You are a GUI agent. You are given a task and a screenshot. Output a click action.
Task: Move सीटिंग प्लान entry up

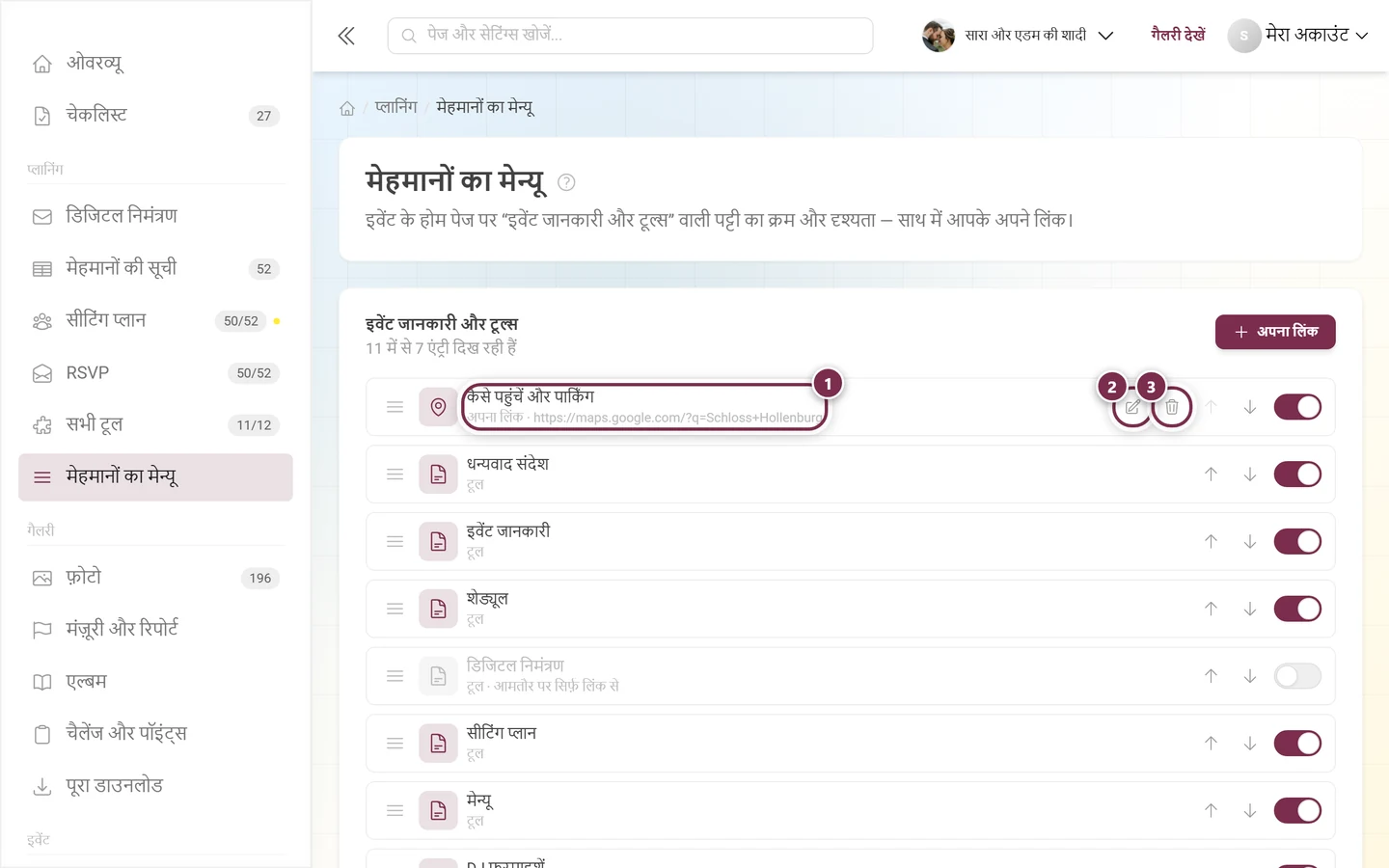tap(1211, 744)
